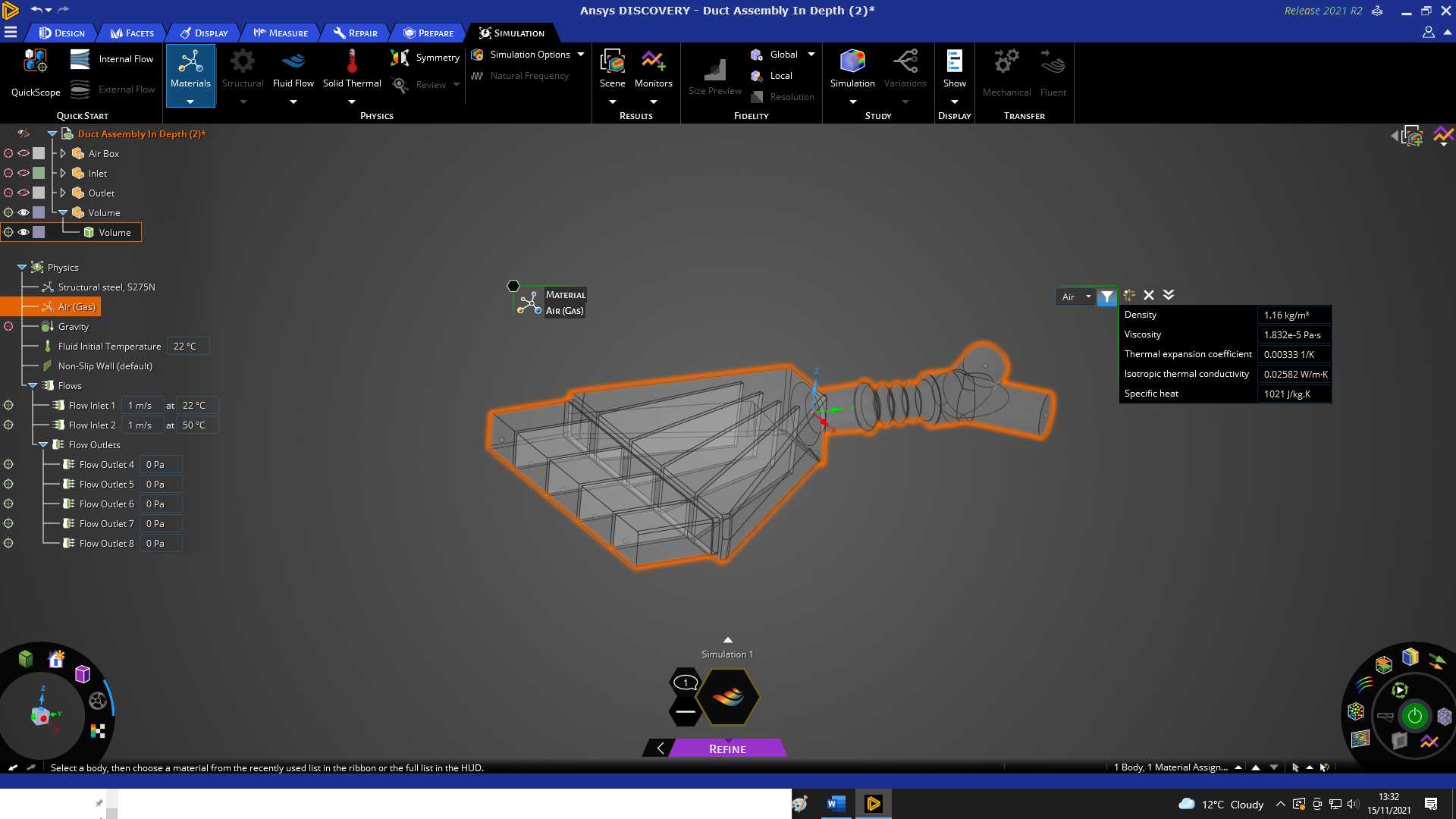Switch to the Repair tab
The height and width of the screenshot is (819, 1456).
coord(356,33)
